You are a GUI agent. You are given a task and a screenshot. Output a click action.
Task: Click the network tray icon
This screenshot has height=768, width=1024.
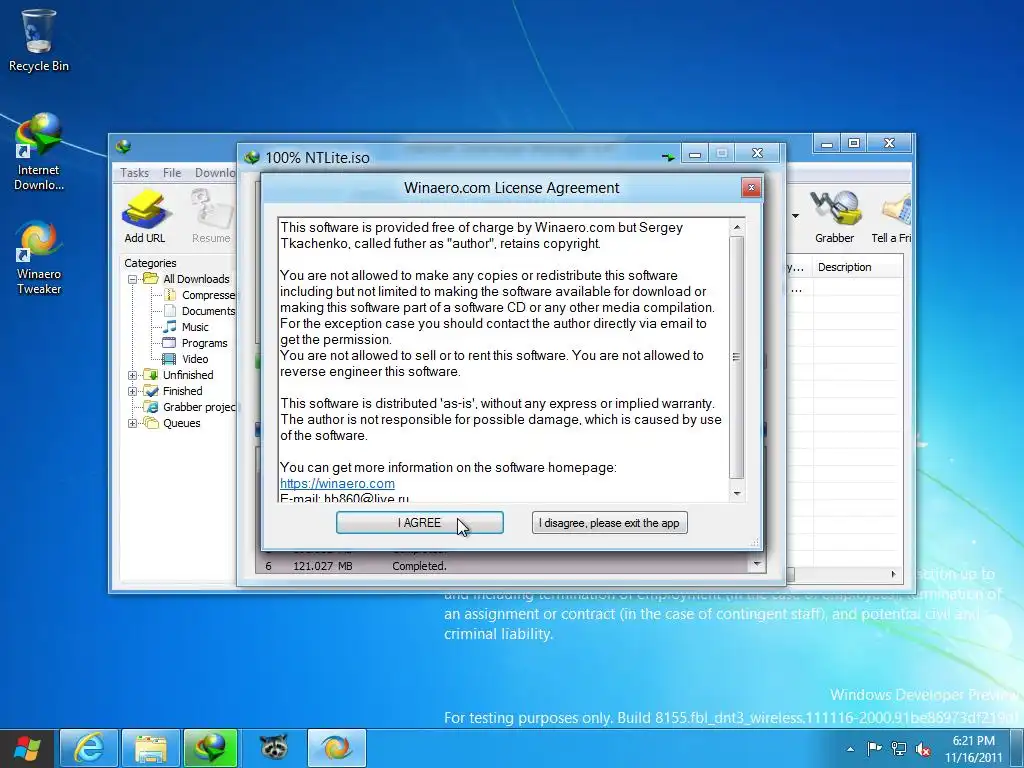coord(899,749)
